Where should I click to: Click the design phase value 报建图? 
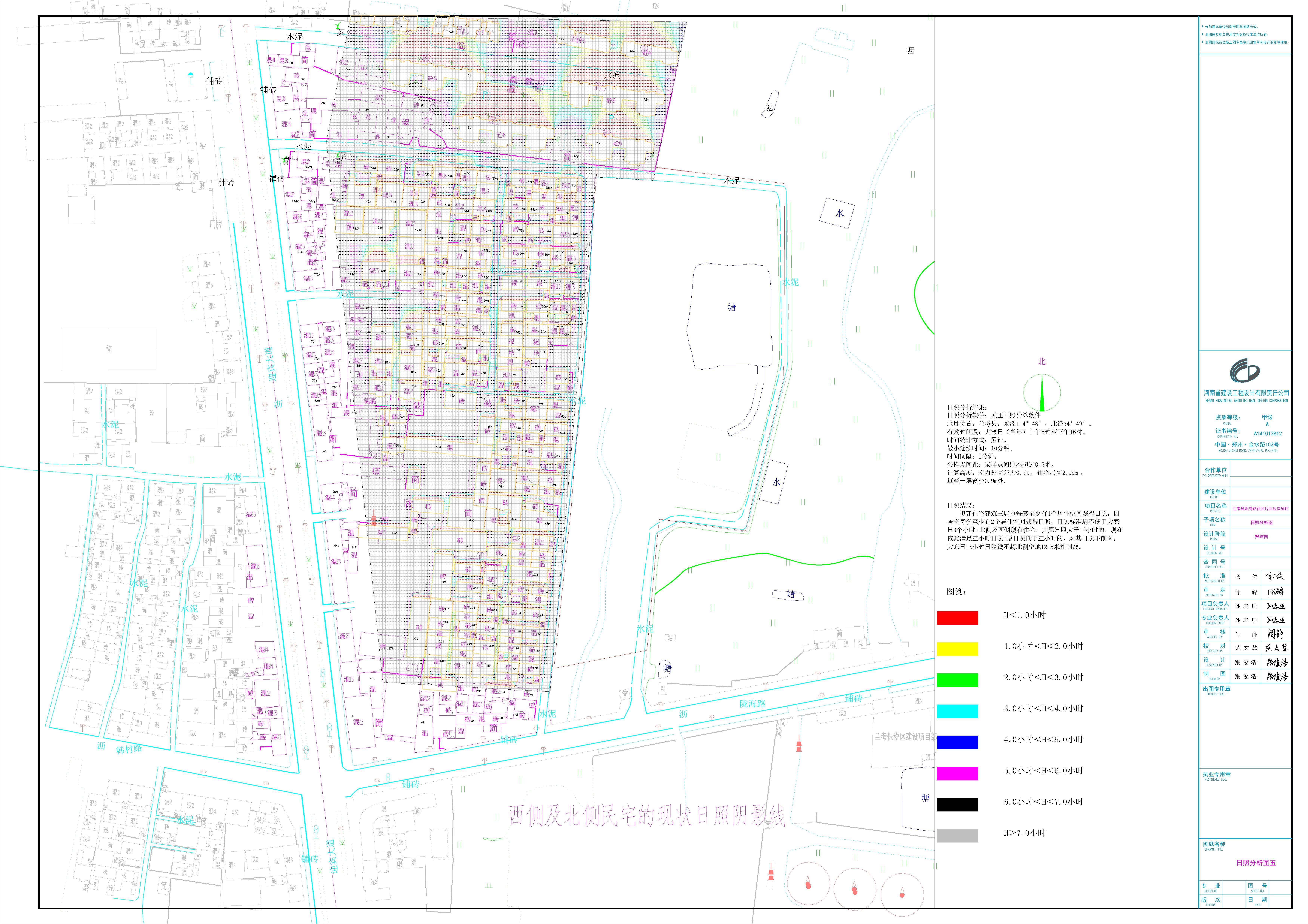coord(1261,537)
